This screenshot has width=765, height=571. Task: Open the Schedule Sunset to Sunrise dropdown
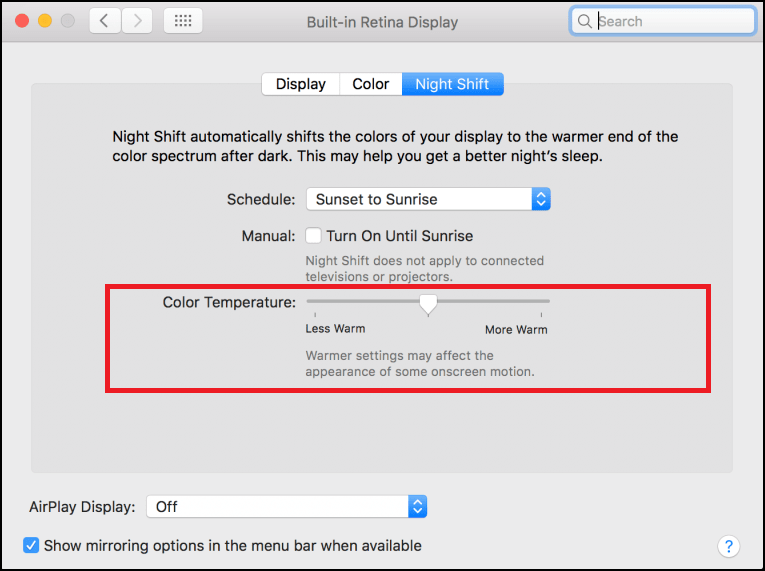pyautogui.click(x=428, y=199)
